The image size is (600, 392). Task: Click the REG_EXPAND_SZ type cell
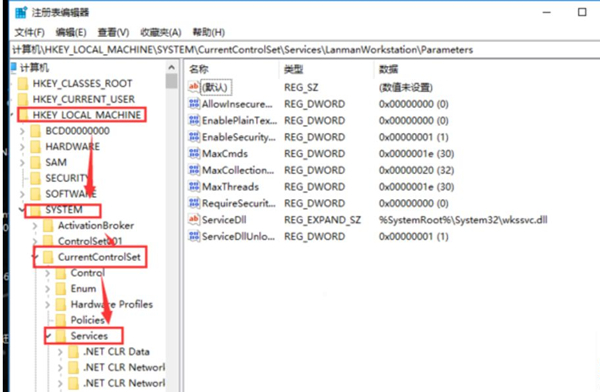[x=322, y=220]
